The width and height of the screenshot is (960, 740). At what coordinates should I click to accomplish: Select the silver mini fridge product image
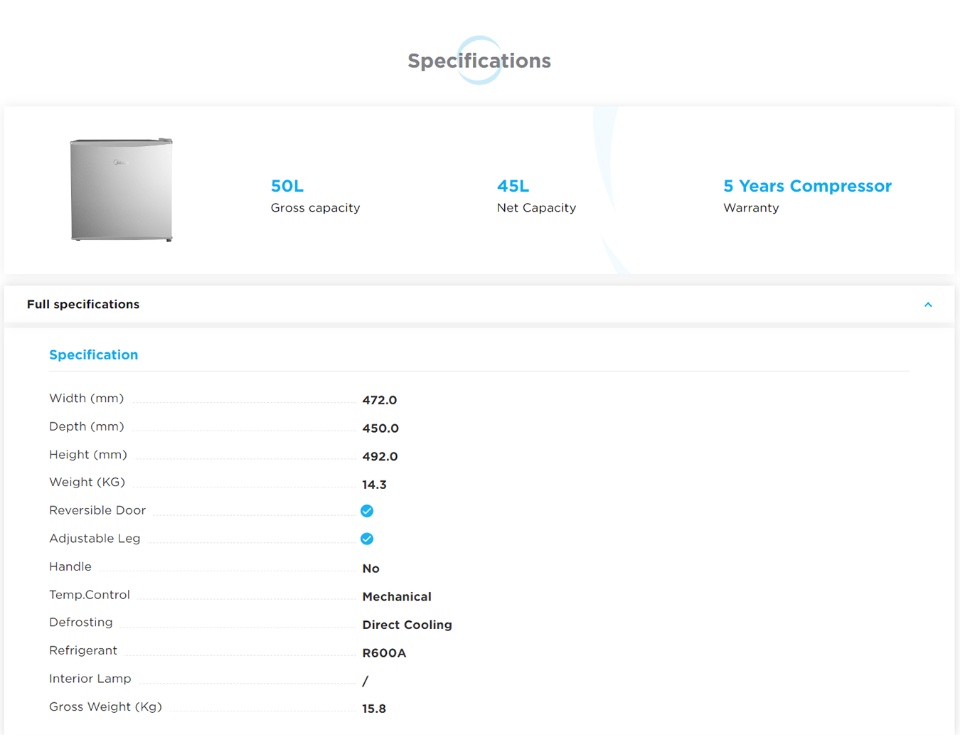pos(121,190)
